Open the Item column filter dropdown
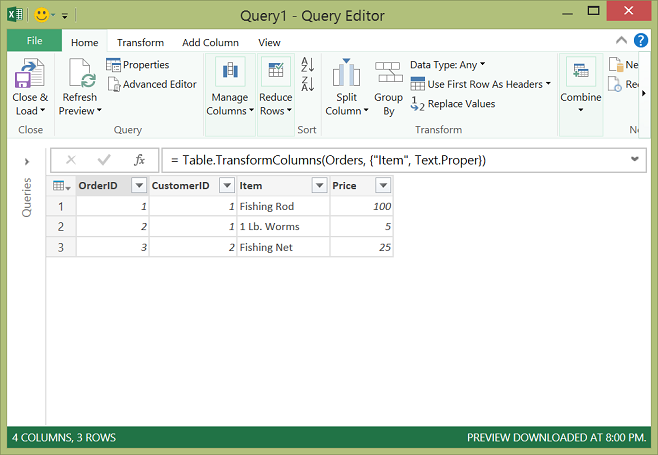This screenshot has height=455, width=658. point(318,186)
